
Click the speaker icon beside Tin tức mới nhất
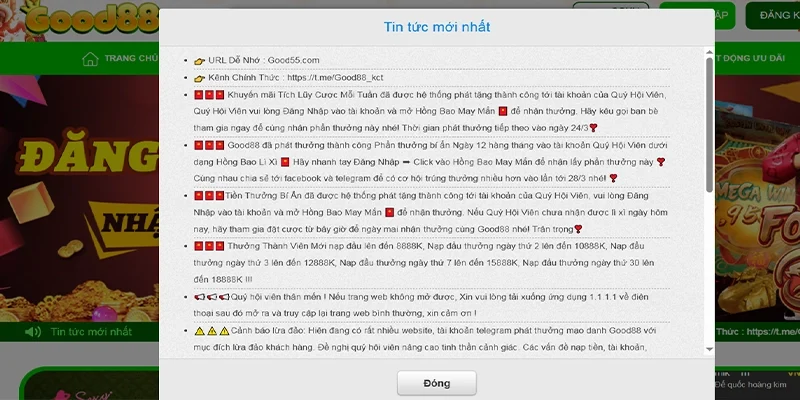pyautogui.click(x=33, y=332)
